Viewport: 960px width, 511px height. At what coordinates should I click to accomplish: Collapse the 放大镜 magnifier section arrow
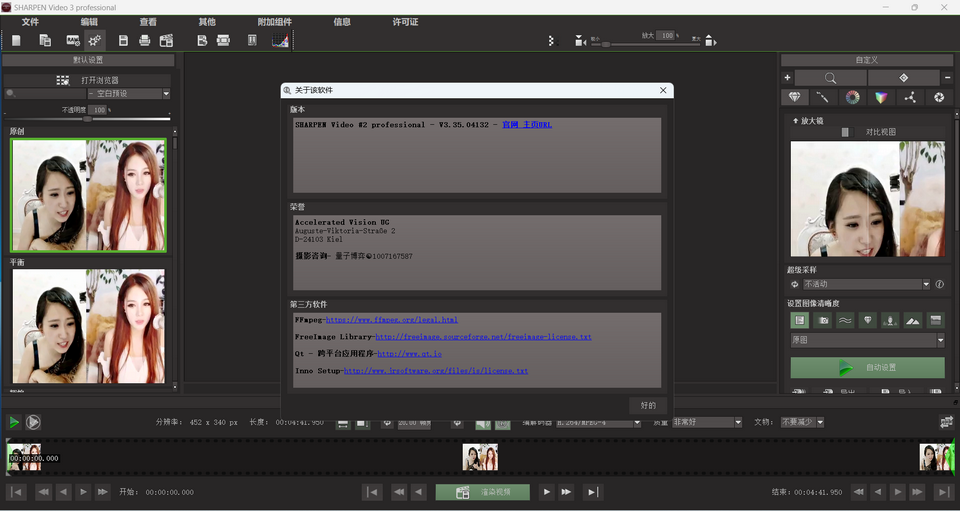(x=795, y=121)
